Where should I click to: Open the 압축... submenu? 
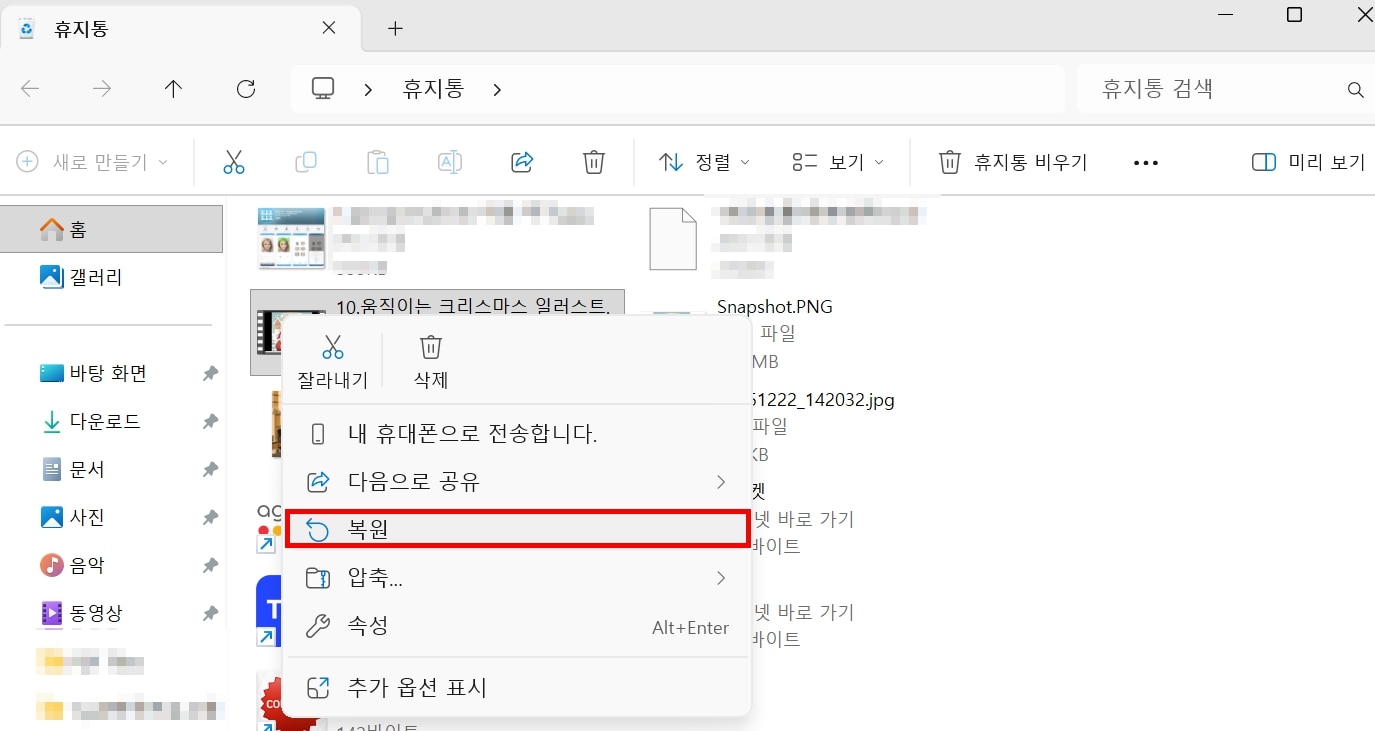tap(517, 578)
